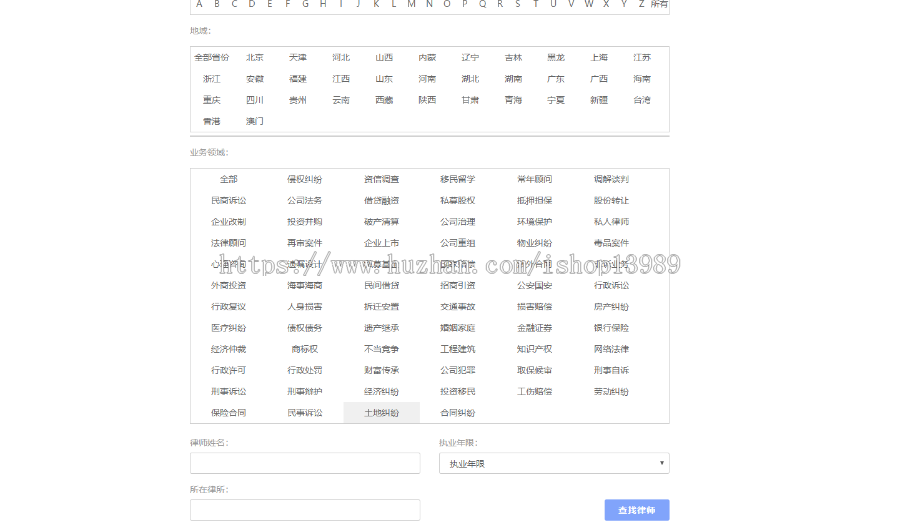The width and height of the screenshot is (900, 525).
Task: Choose 常年顾问 practice area
Action: point(534,179)
